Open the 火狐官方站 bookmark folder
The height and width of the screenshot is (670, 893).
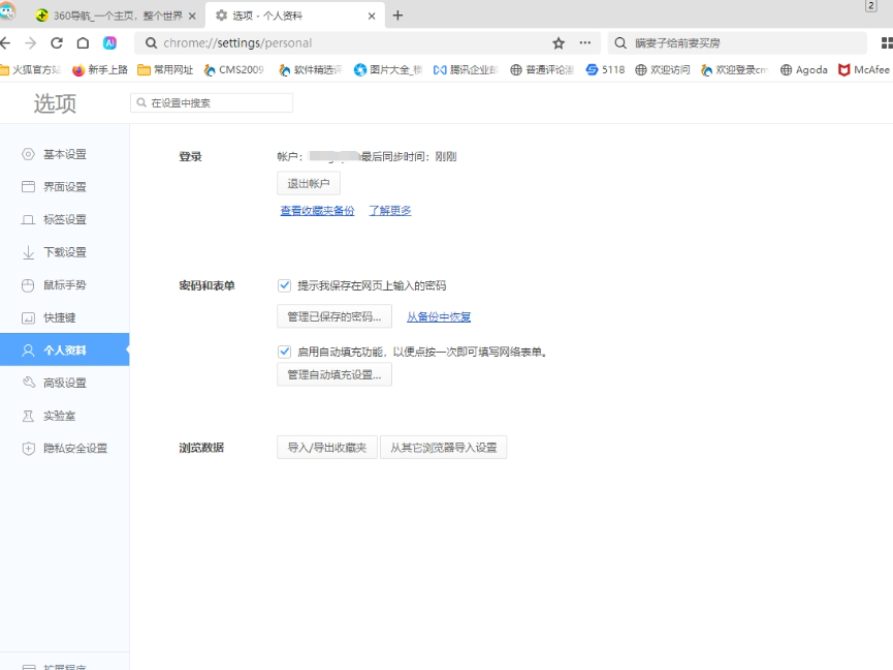(x=30, y=70)
